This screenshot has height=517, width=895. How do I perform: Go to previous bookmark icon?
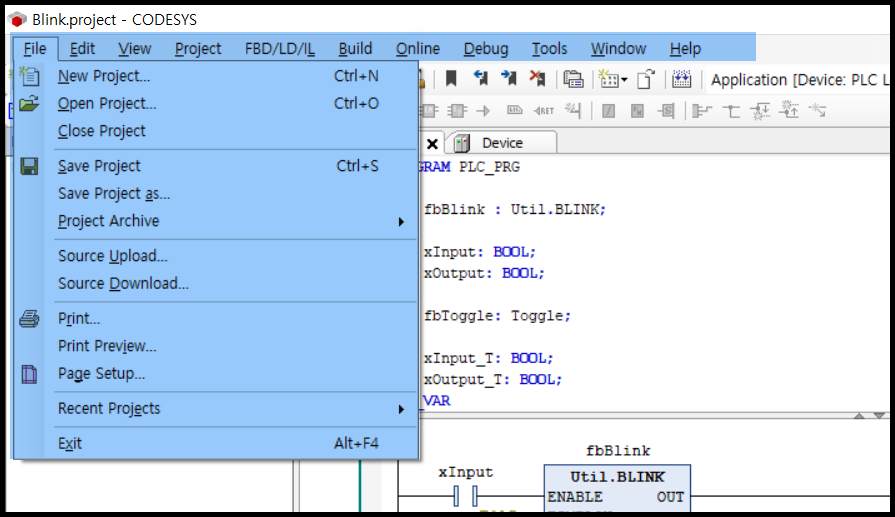[x=481, y=78]
